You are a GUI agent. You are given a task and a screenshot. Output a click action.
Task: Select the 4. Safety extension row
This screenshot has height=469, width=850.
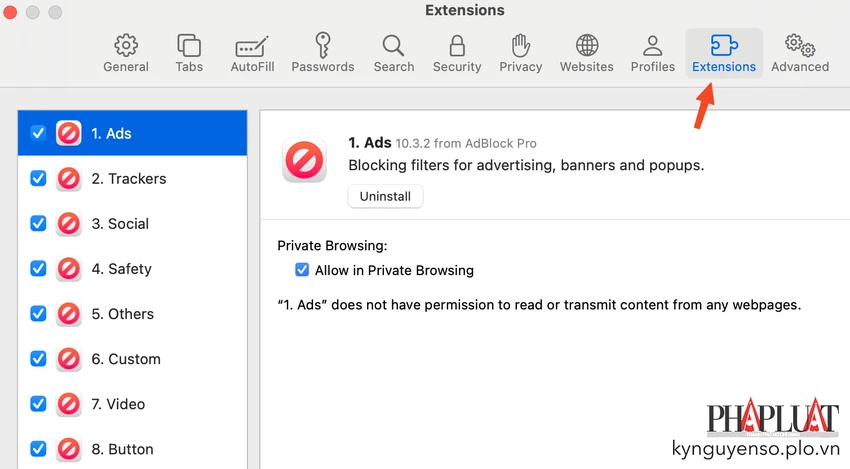pyautogui.click(x=132, y=268)
